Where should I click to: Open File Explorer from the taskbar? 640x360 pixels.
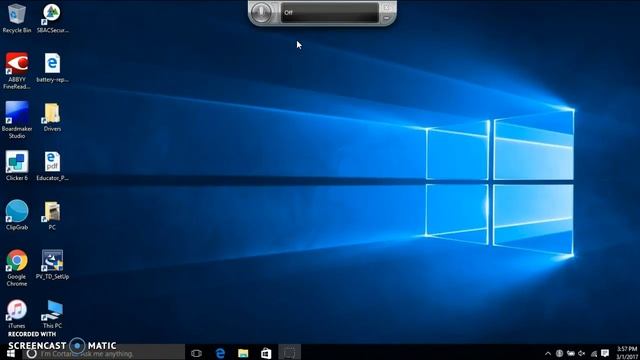pyautogui.click(x=243, y=353)
